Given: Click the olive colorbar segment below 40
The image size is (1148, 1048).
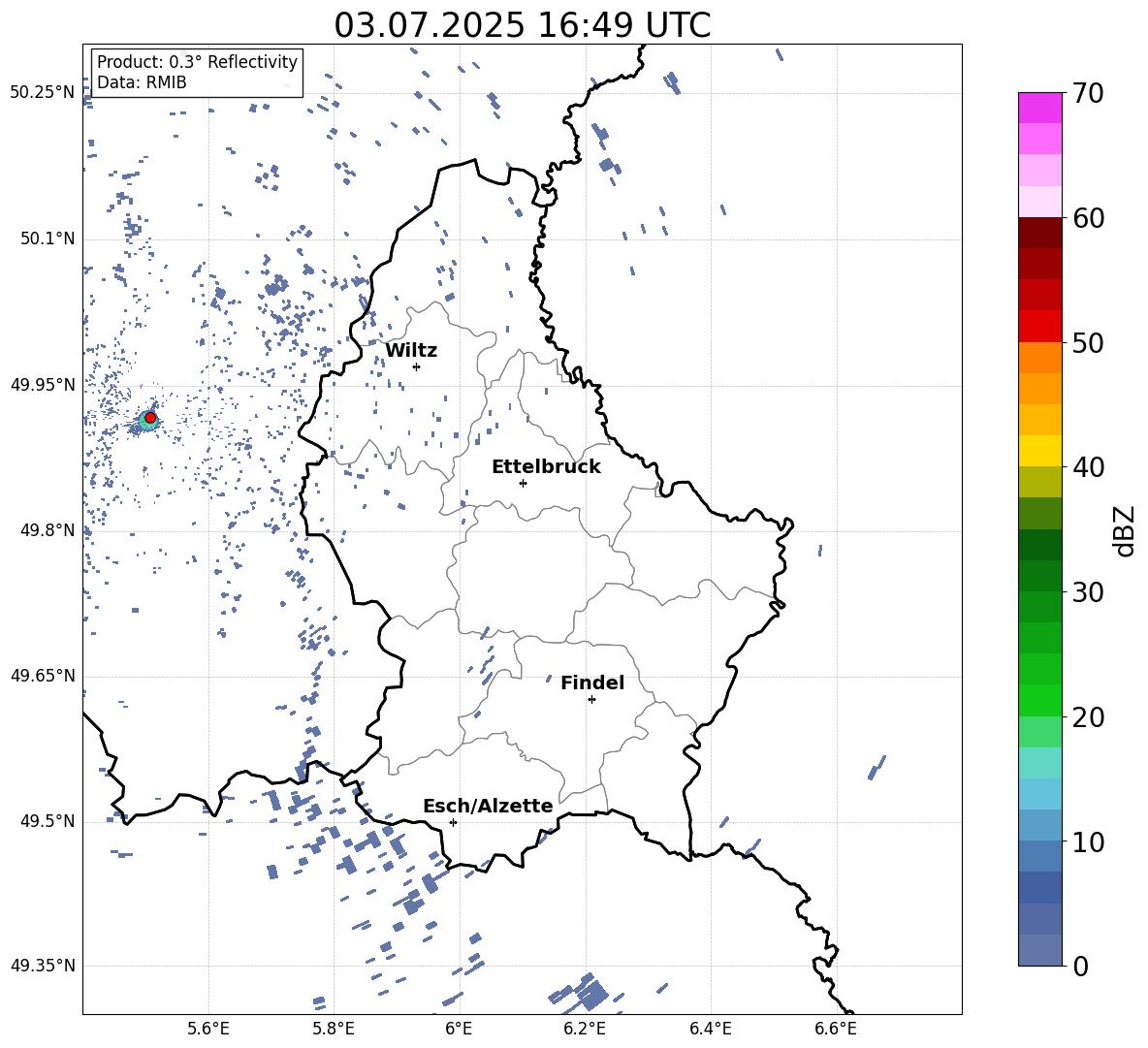Looking at the screenshot, I should point(1040,482).
